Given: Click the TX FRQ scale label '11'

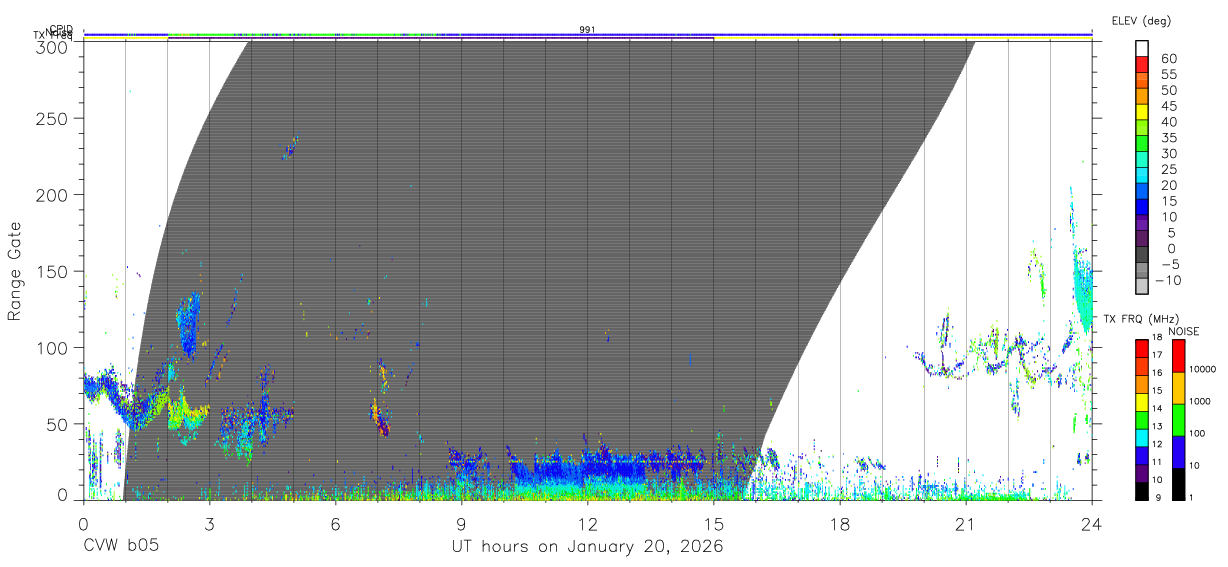Looking at the screenshot, I should tap(1156, 463).
